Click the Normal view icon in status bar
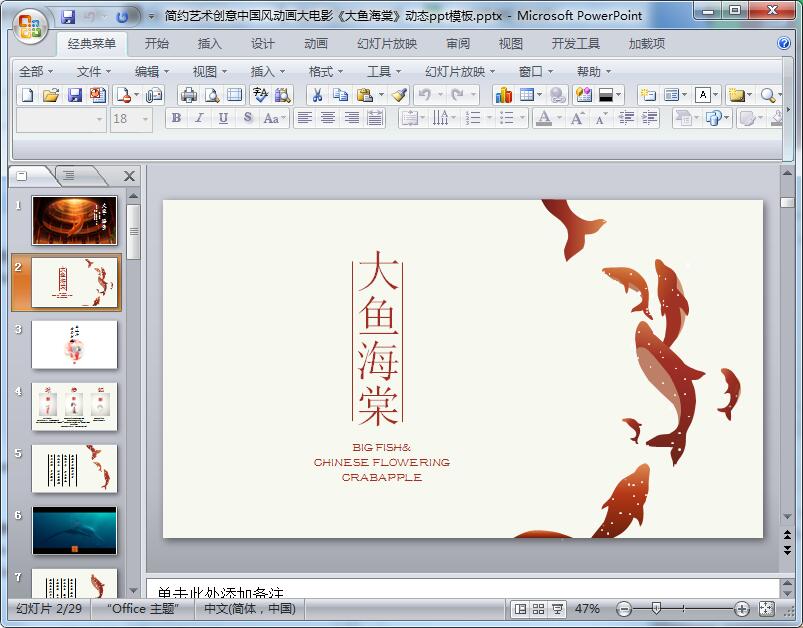The width and height of the screenshot is (803, 628). tap(520, 609)
